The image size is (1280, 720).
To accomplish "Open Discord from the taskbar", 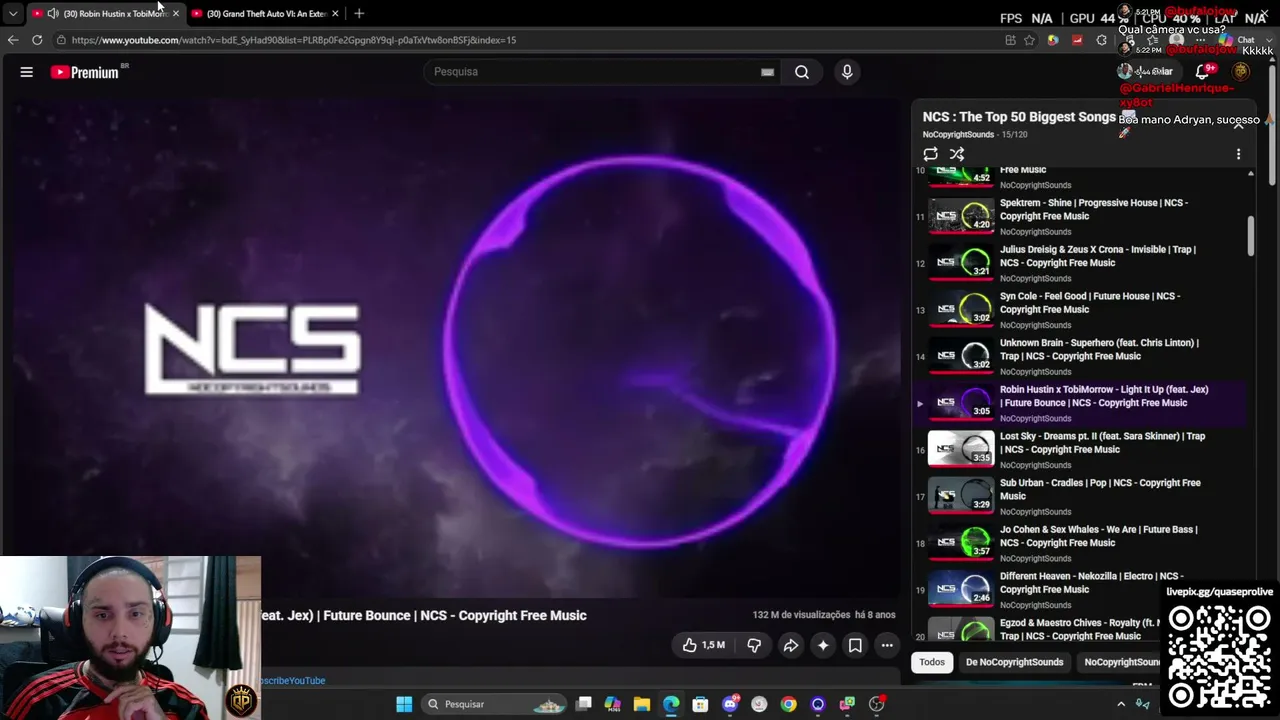I will tap(730, 704).
